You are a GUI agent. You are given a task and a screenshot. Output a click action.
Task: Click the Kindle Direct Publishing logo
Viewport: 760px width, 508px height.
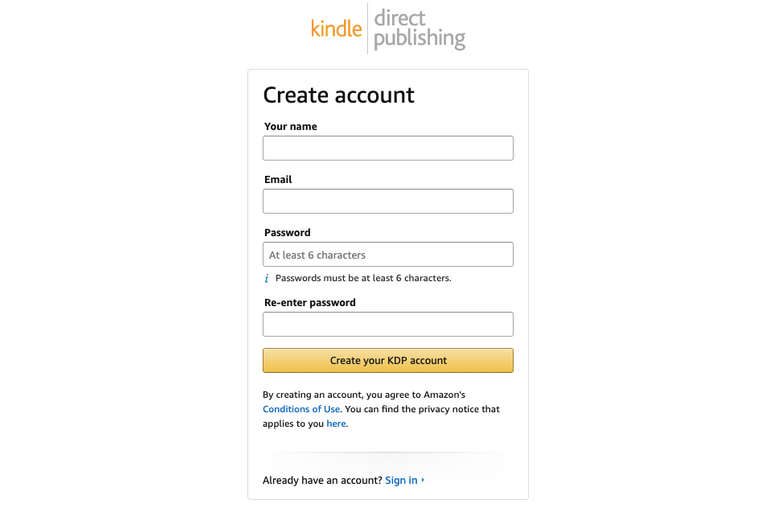coord(388,29)
